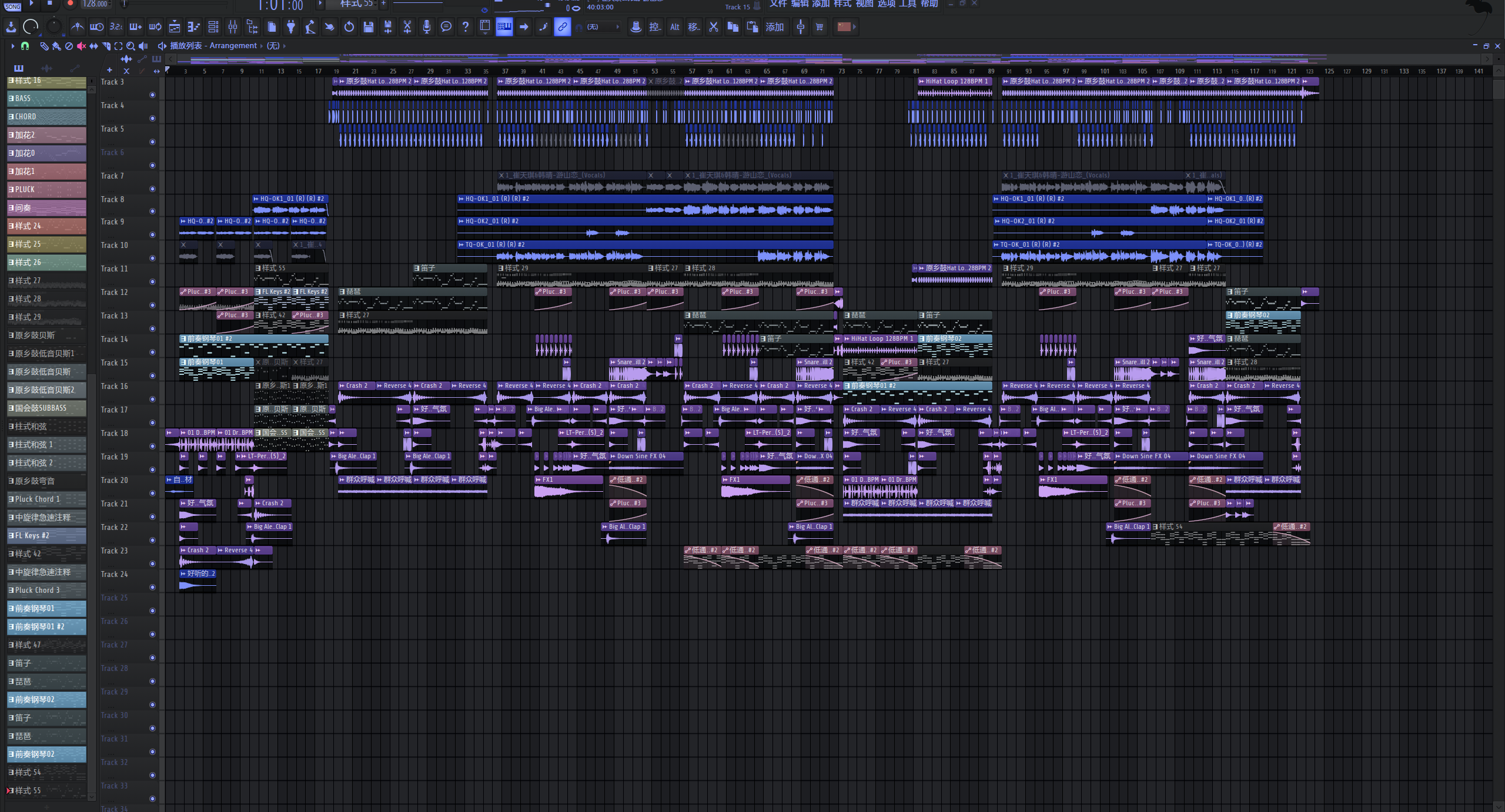This screenshot has width=1505, height=812.
Task: Open the 文件 menu
Action: click(778, 4)
